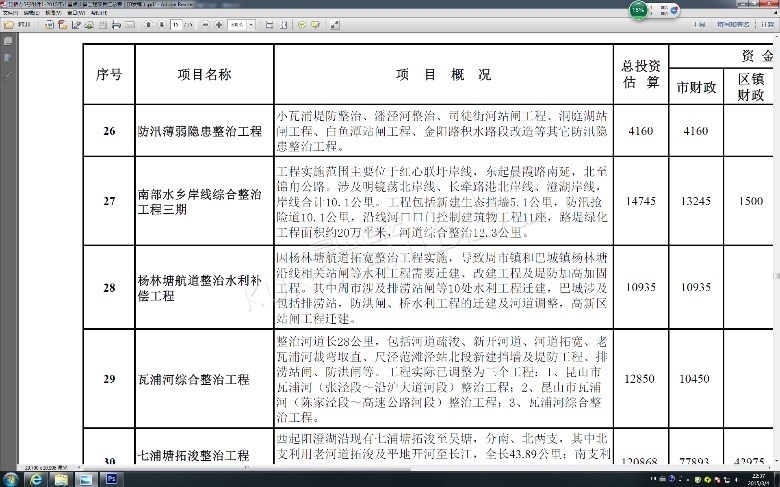Open bookmarks panel in left sidebar
The height and width of the screenshot is (487, 780).
tap(8, 58)
